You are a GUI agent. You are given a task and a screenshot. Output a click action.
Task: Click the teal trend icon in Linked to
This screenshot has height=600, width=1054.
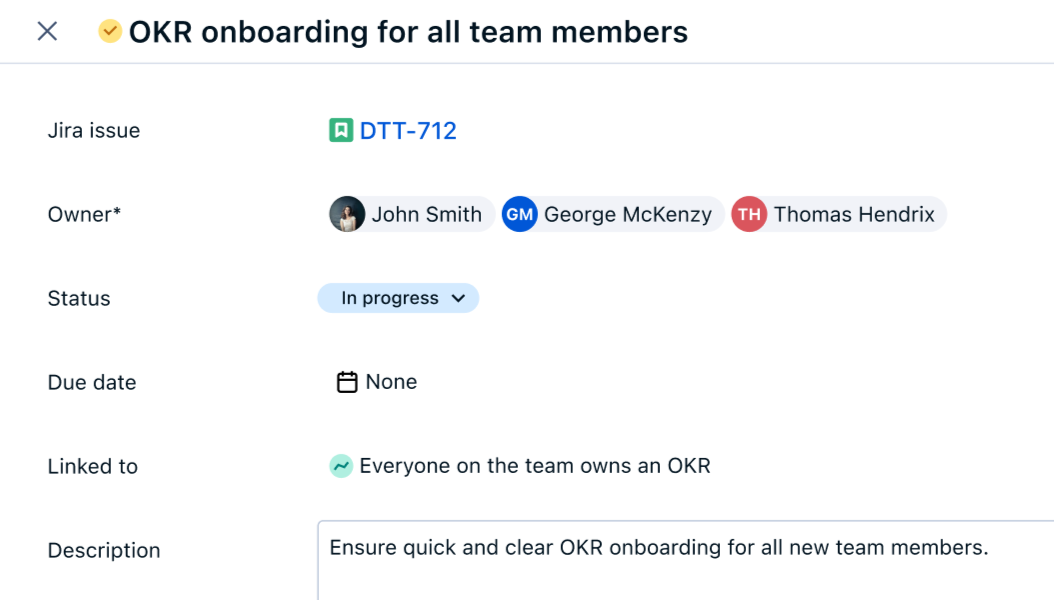coord(341,466)
